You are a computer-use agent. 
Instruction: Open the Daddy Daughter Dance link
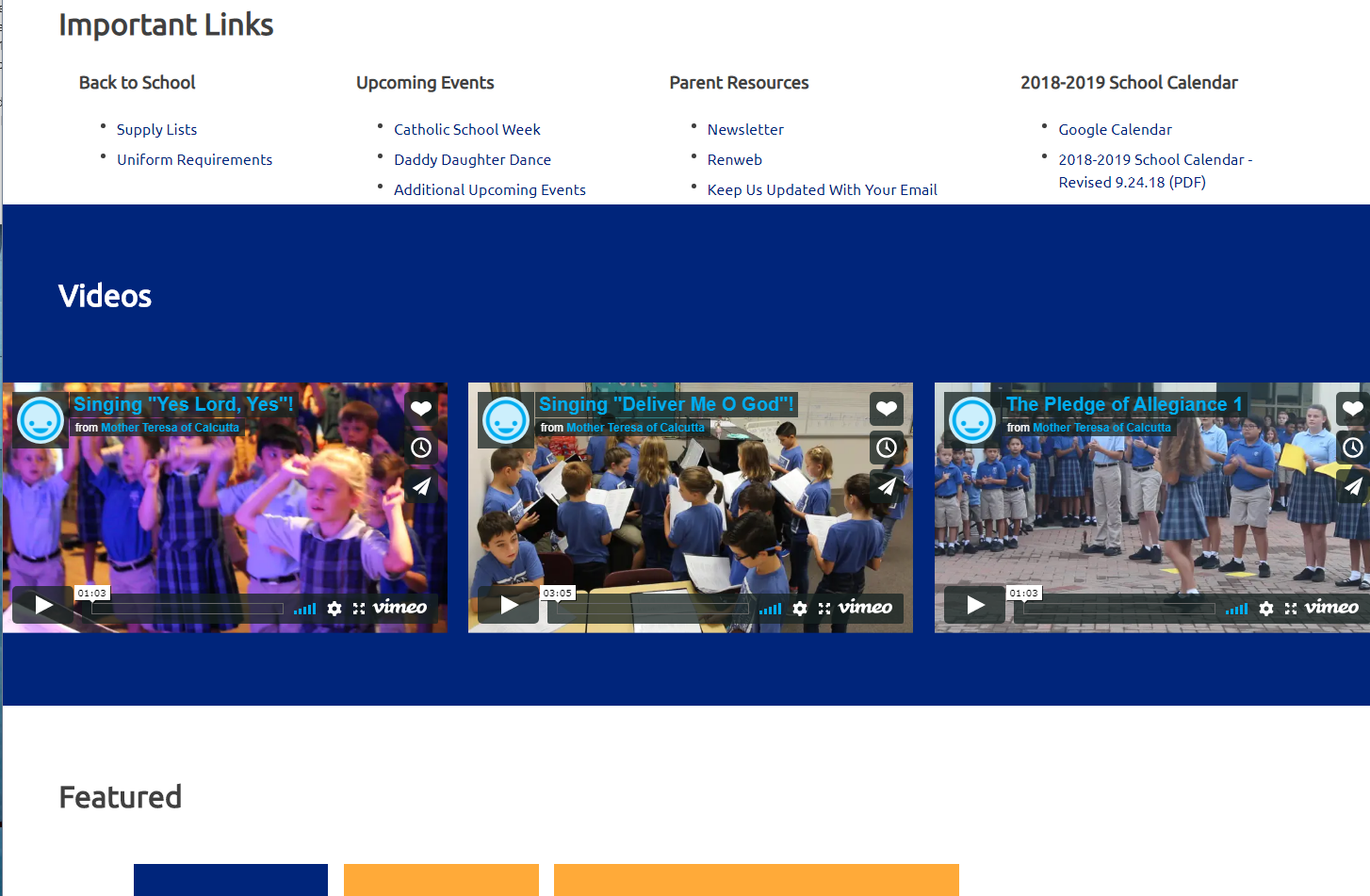coord(472,160)
